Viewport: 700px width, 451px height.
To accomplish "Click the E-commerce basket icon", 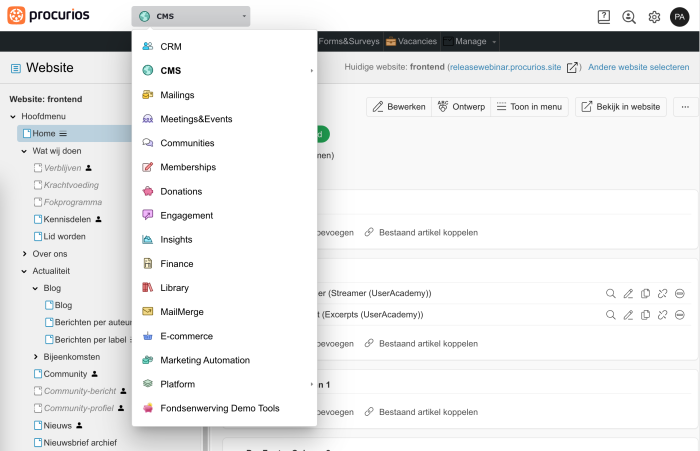I will (148, 336).
